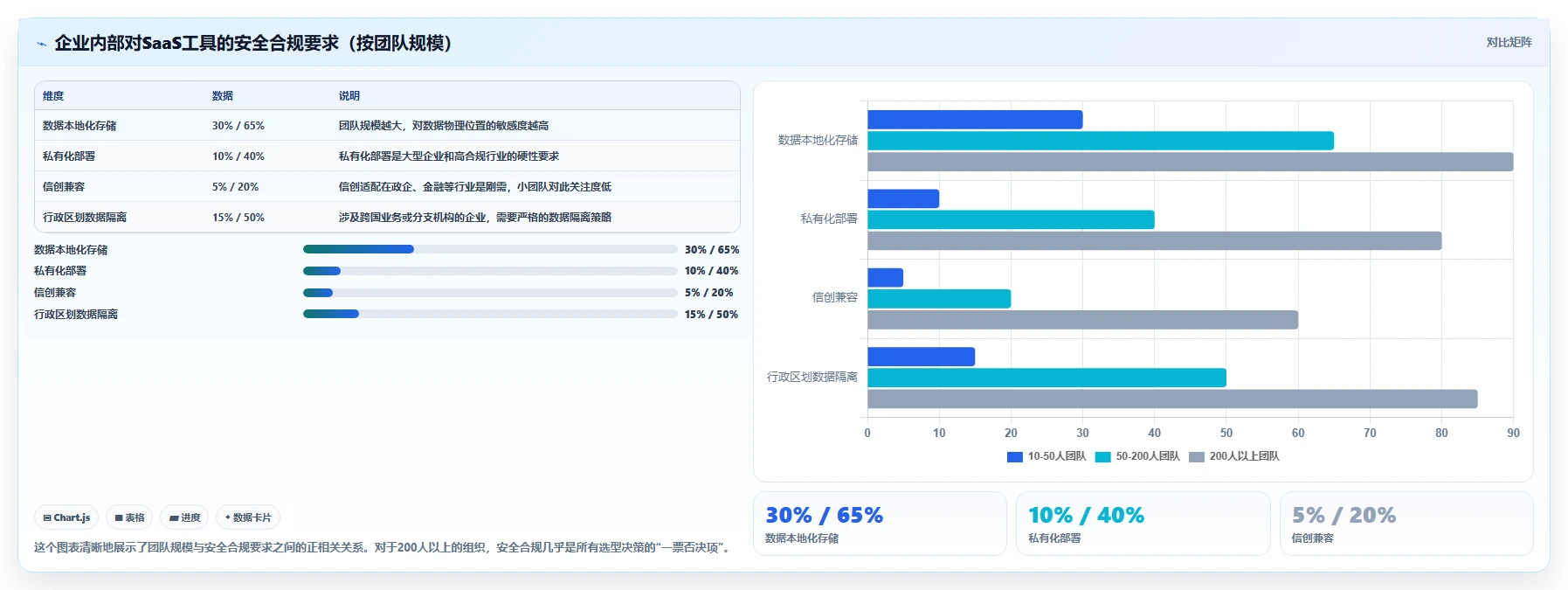1568x590 pixels.
Task: Click the 对比矩阵 label
Action: click(1509, 42)
